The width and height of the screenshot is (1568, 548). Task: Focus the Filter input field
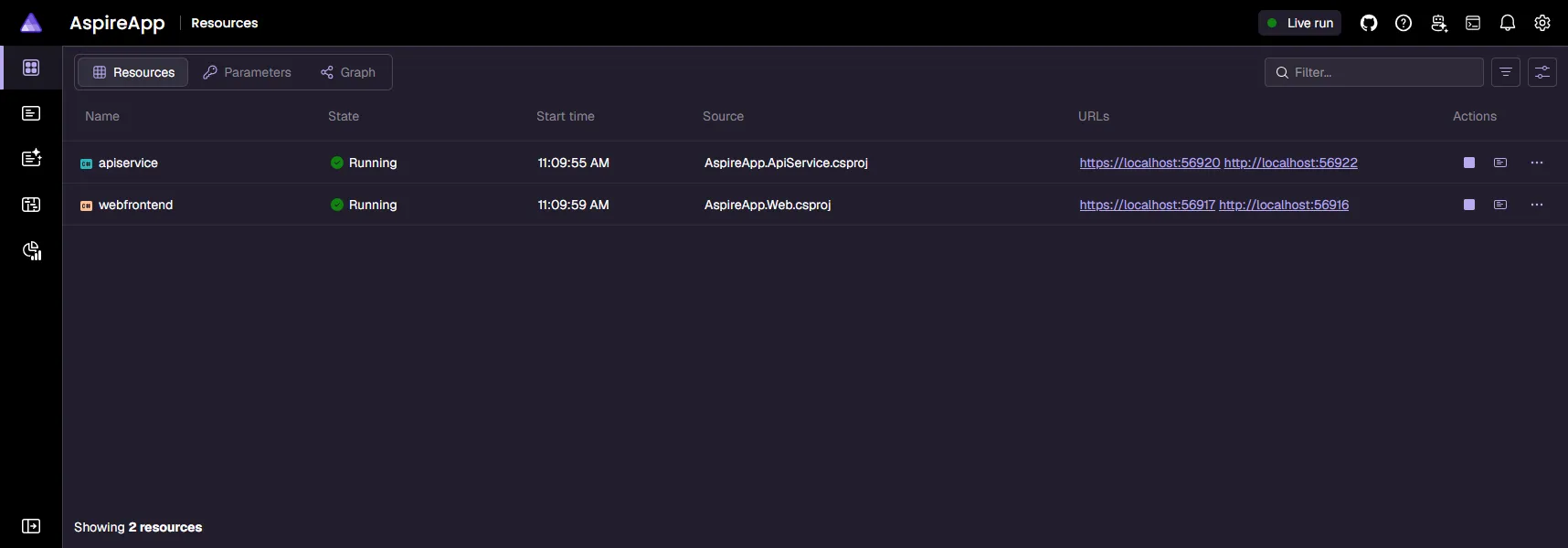(x=1374, y=72)
